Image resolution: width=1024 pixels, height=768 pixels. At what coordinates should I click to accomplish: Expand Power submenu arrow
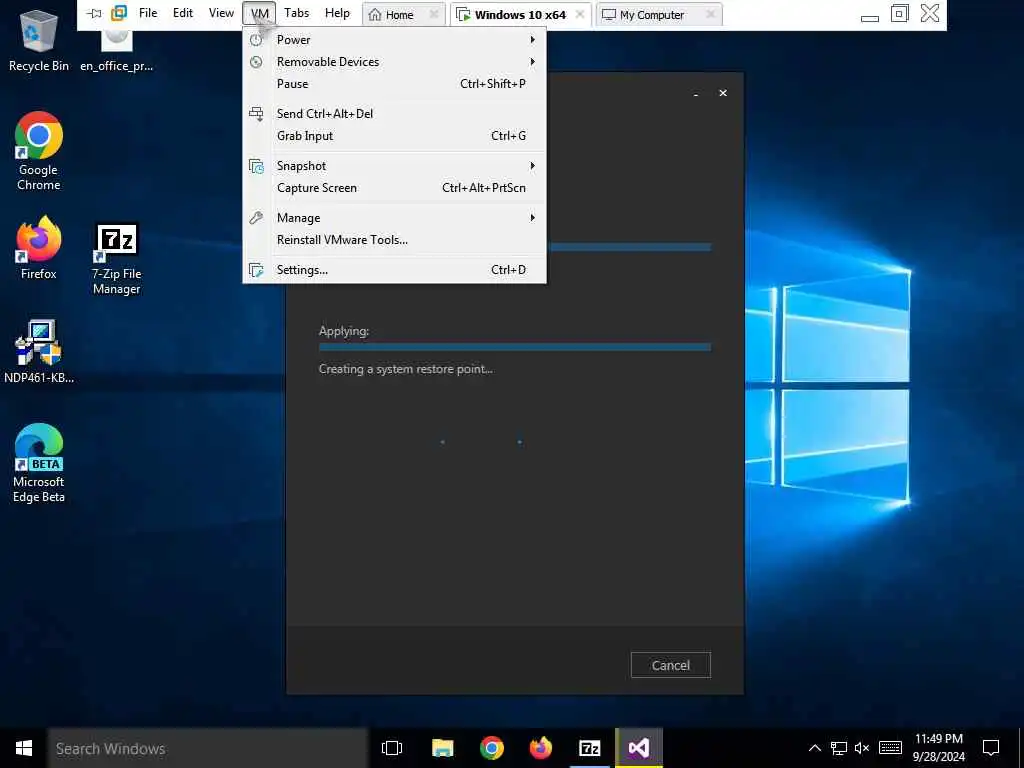[533, 40]
